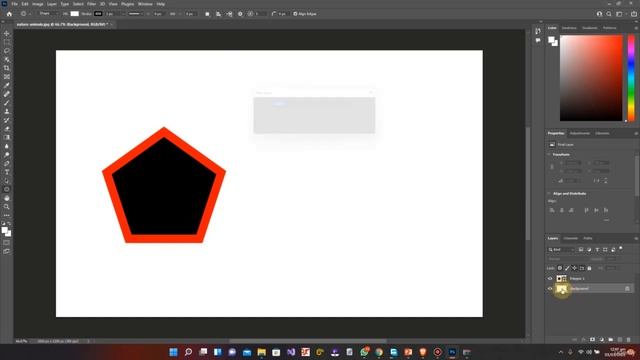Select the Move tool

[7, 33]
